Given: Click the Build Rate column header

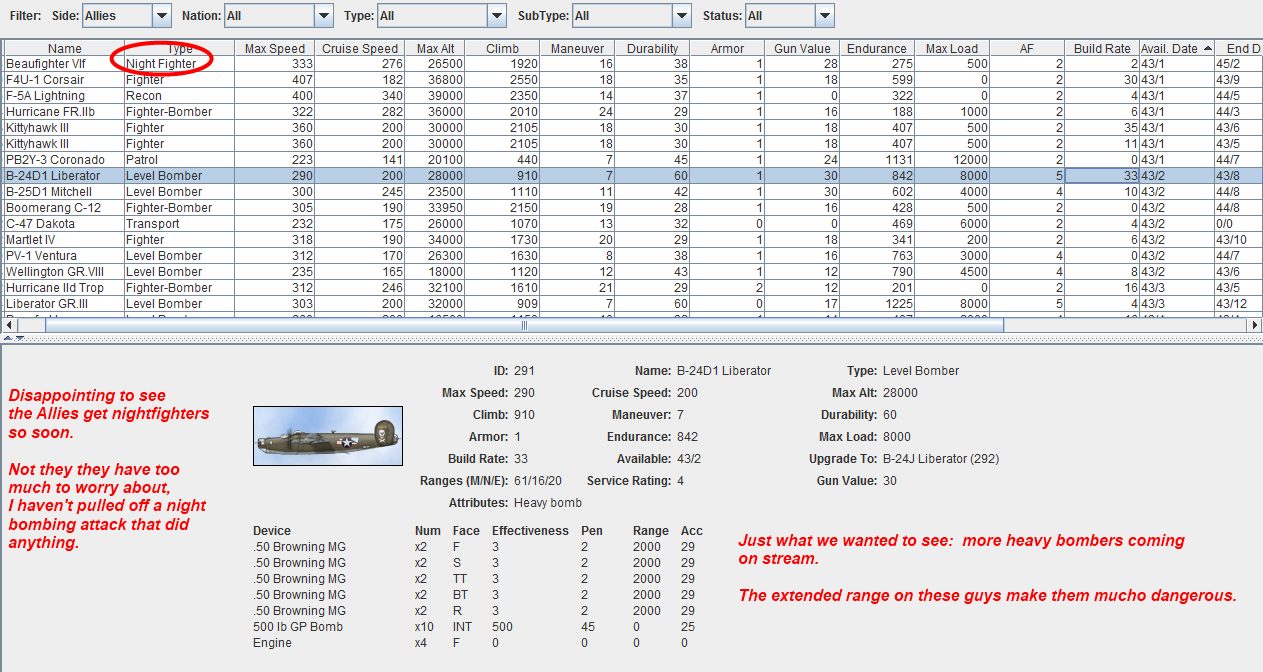Looking at the screenshot, I should click(1101, 48).
